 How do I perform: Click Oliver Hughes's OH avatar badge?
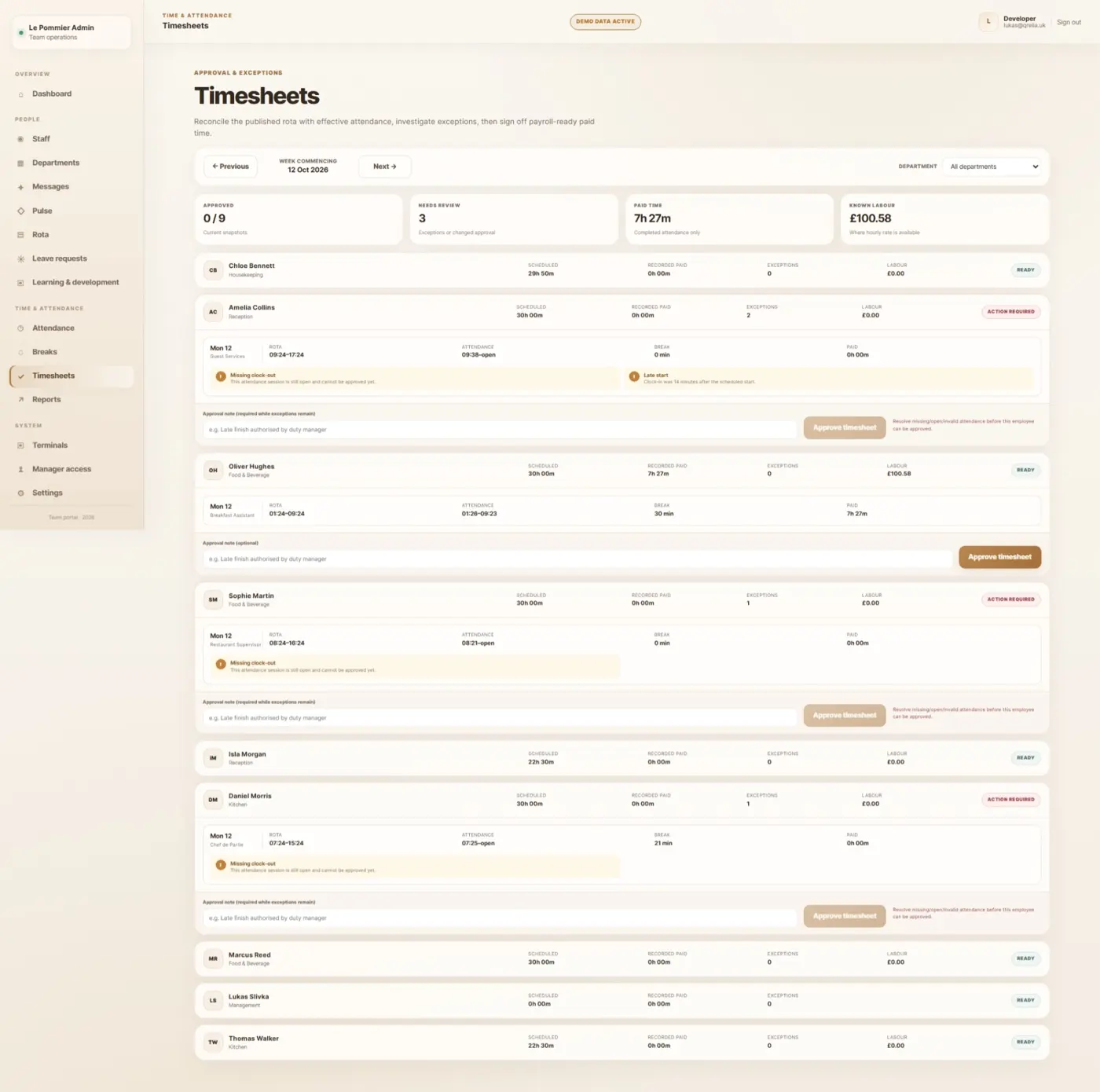click(213, 471)
